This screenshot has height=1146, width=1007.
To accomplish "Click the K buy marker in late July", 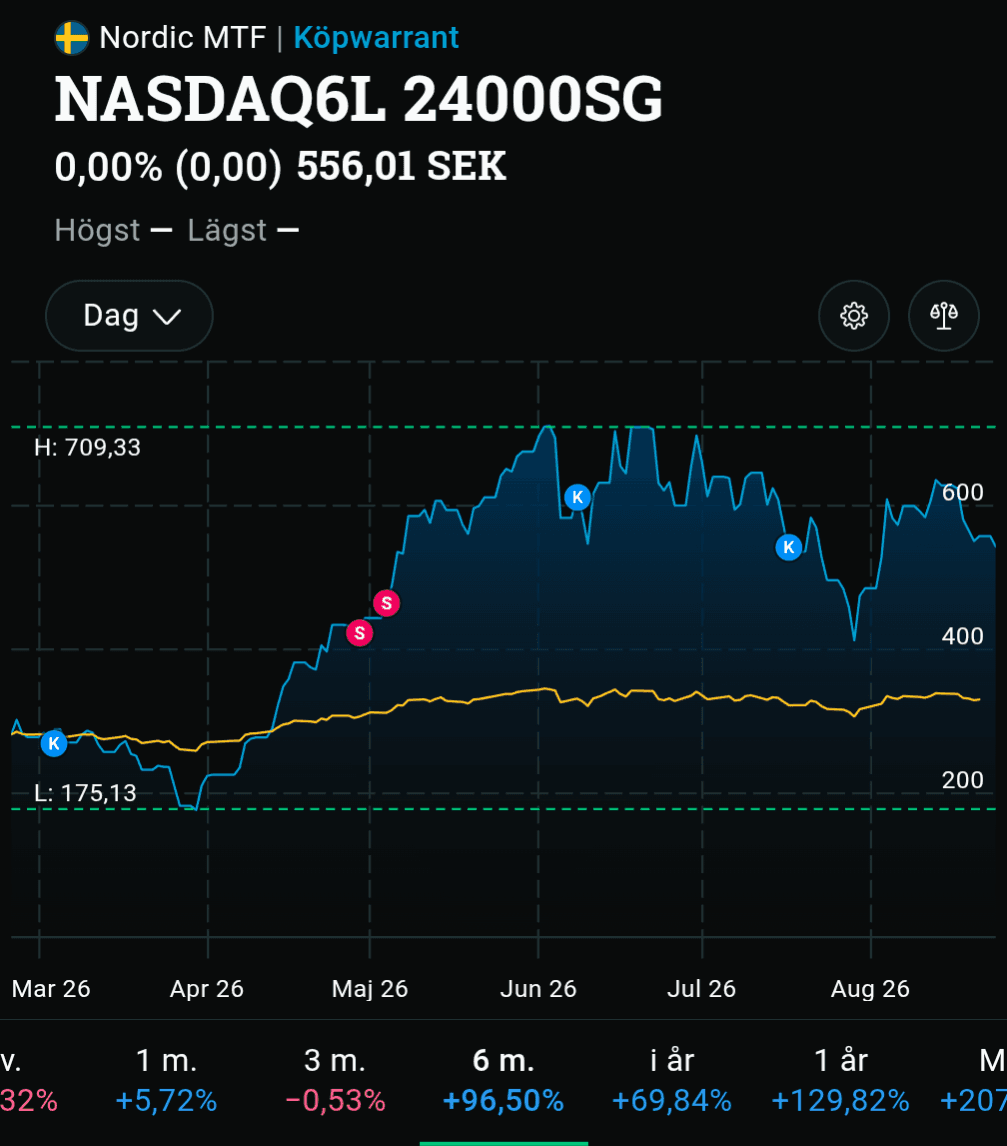I will pyautogui.click(x=788, y=547).
